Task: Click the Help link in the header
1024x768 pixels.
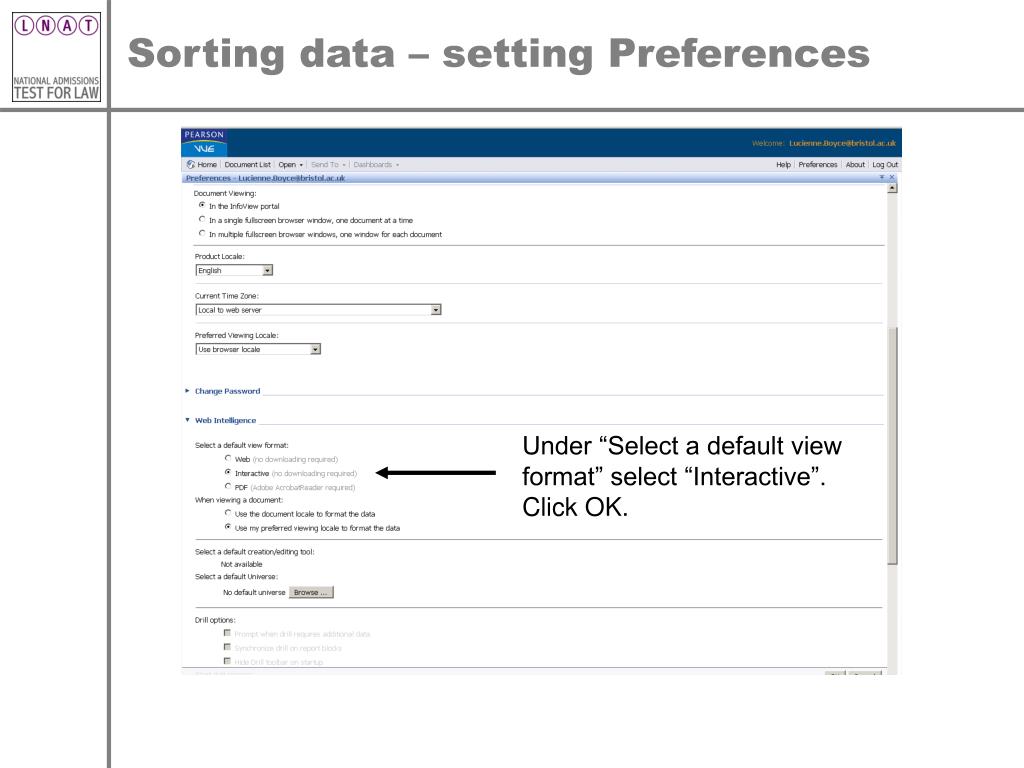Action: [784, 164]
